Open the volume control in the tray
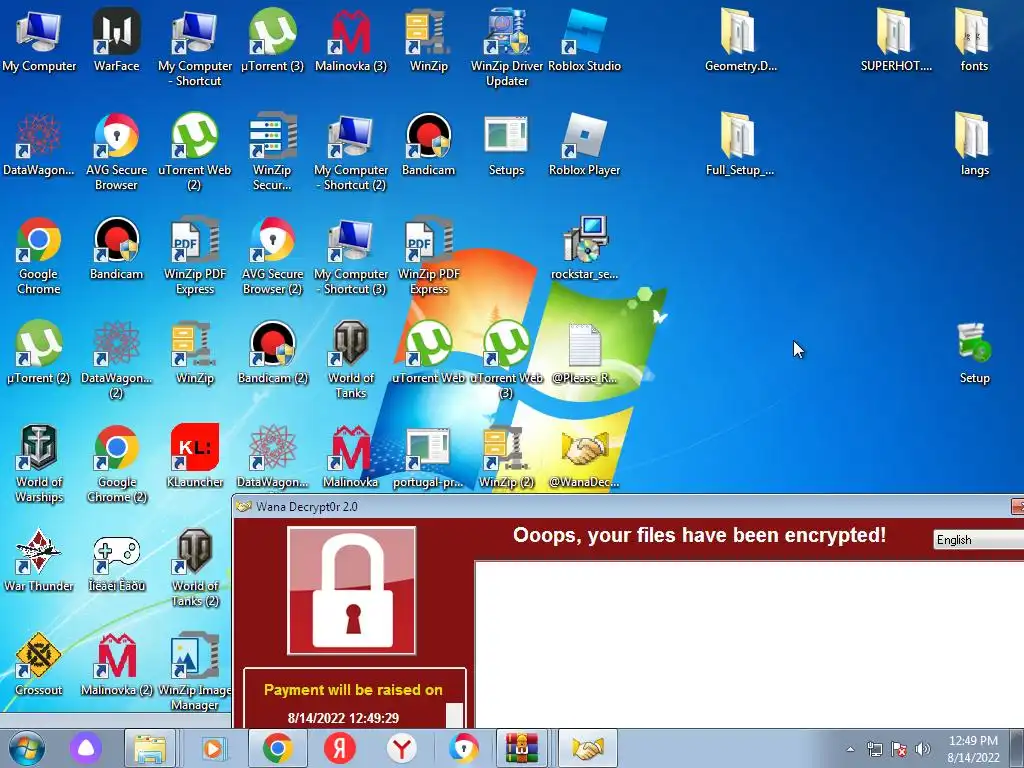Viewport: 1024px width, 768px height. tap(922, 749)
